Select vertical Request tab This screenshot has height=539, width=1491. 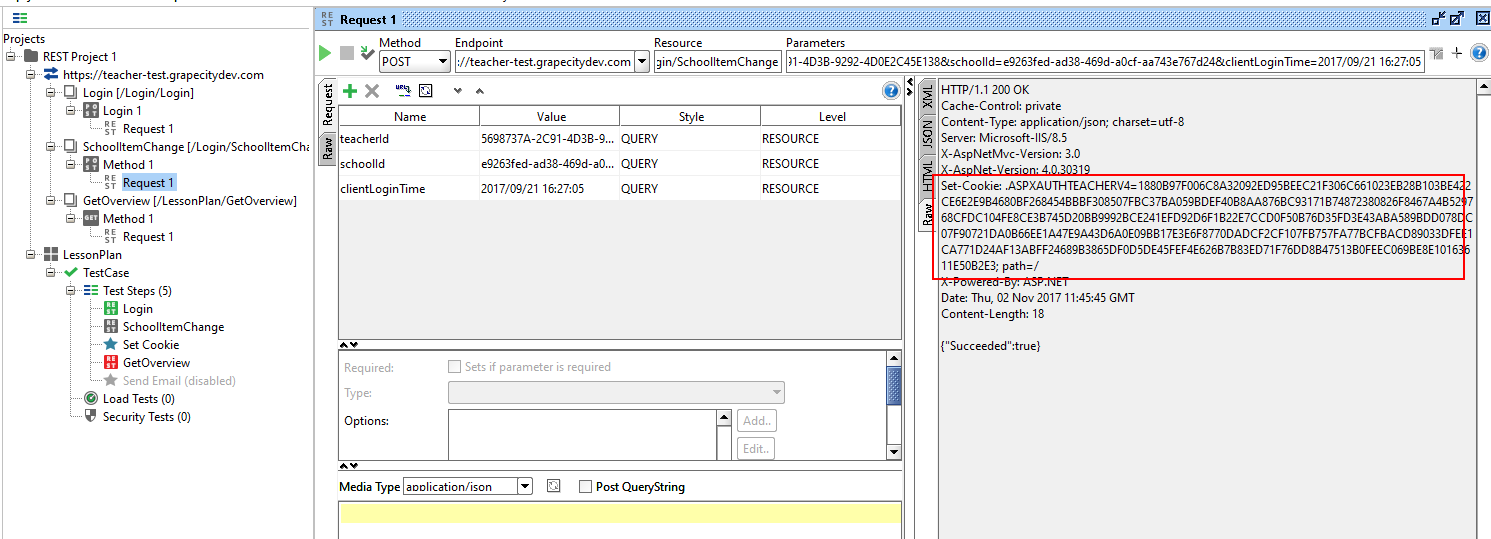point(327,105)
